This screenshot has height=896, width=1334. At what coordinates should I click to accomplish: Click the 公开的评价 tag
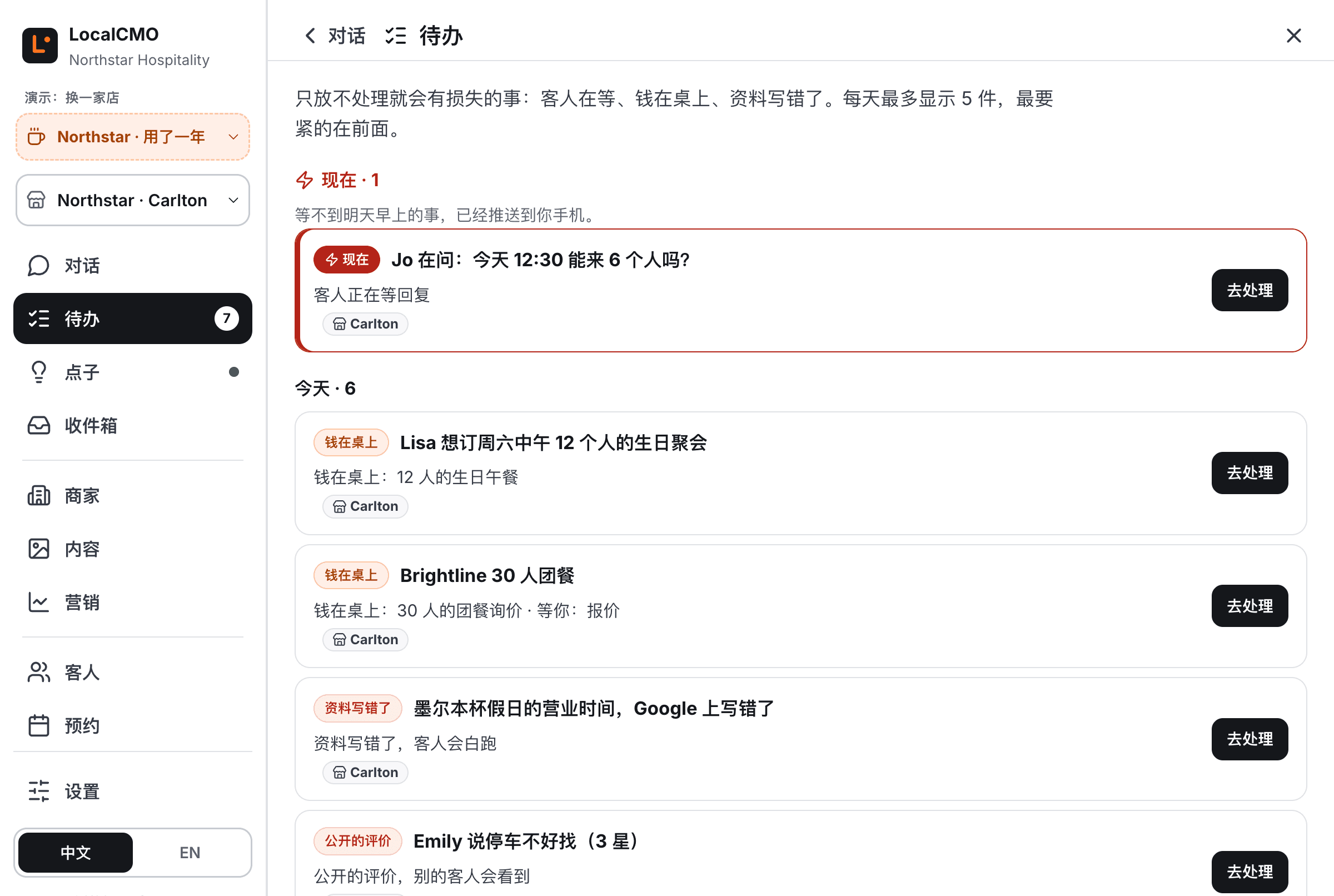[x=357, y=841]
